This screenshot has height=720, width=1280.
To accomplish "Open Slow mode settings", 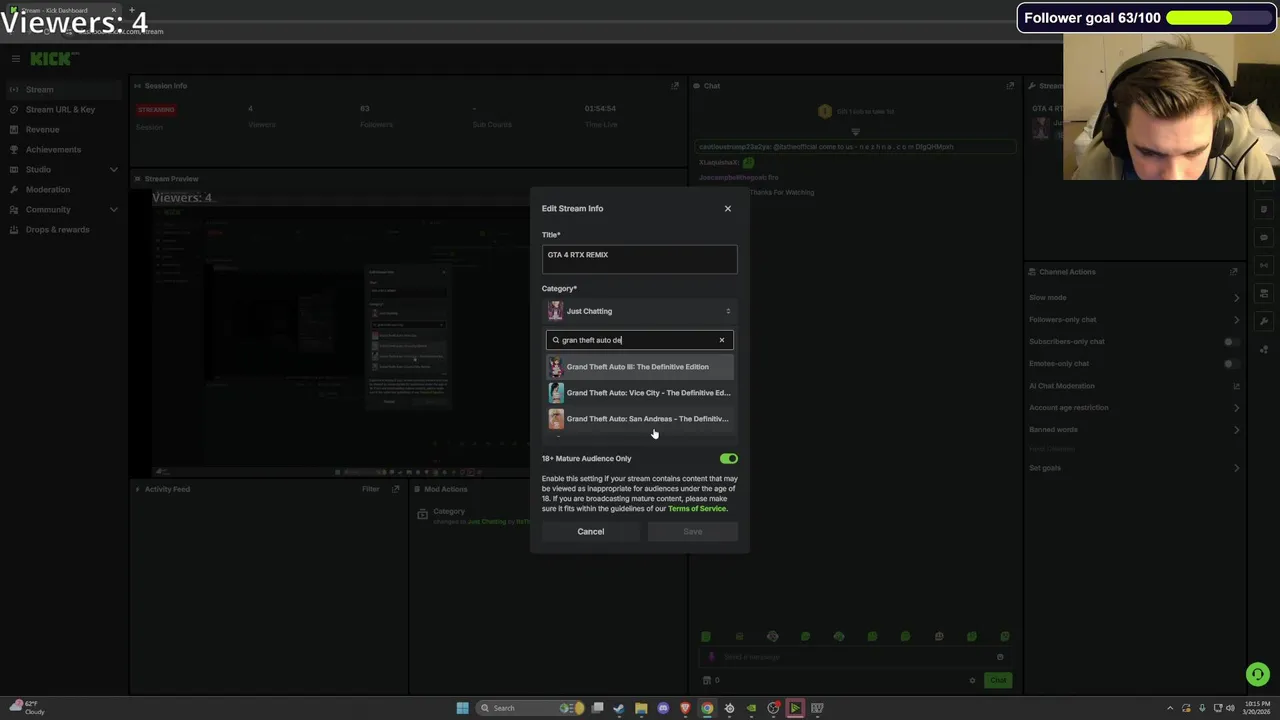I will [x=1134, y=297].
